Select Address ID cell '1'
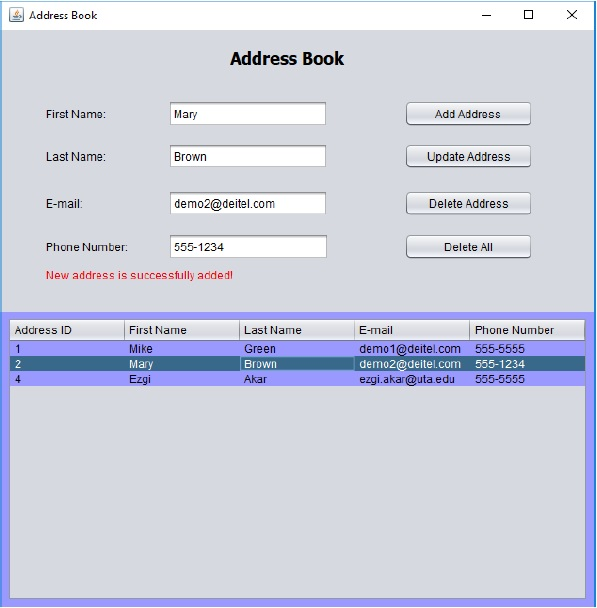Viewport: 597px width, 608px height. click(67, 349)
